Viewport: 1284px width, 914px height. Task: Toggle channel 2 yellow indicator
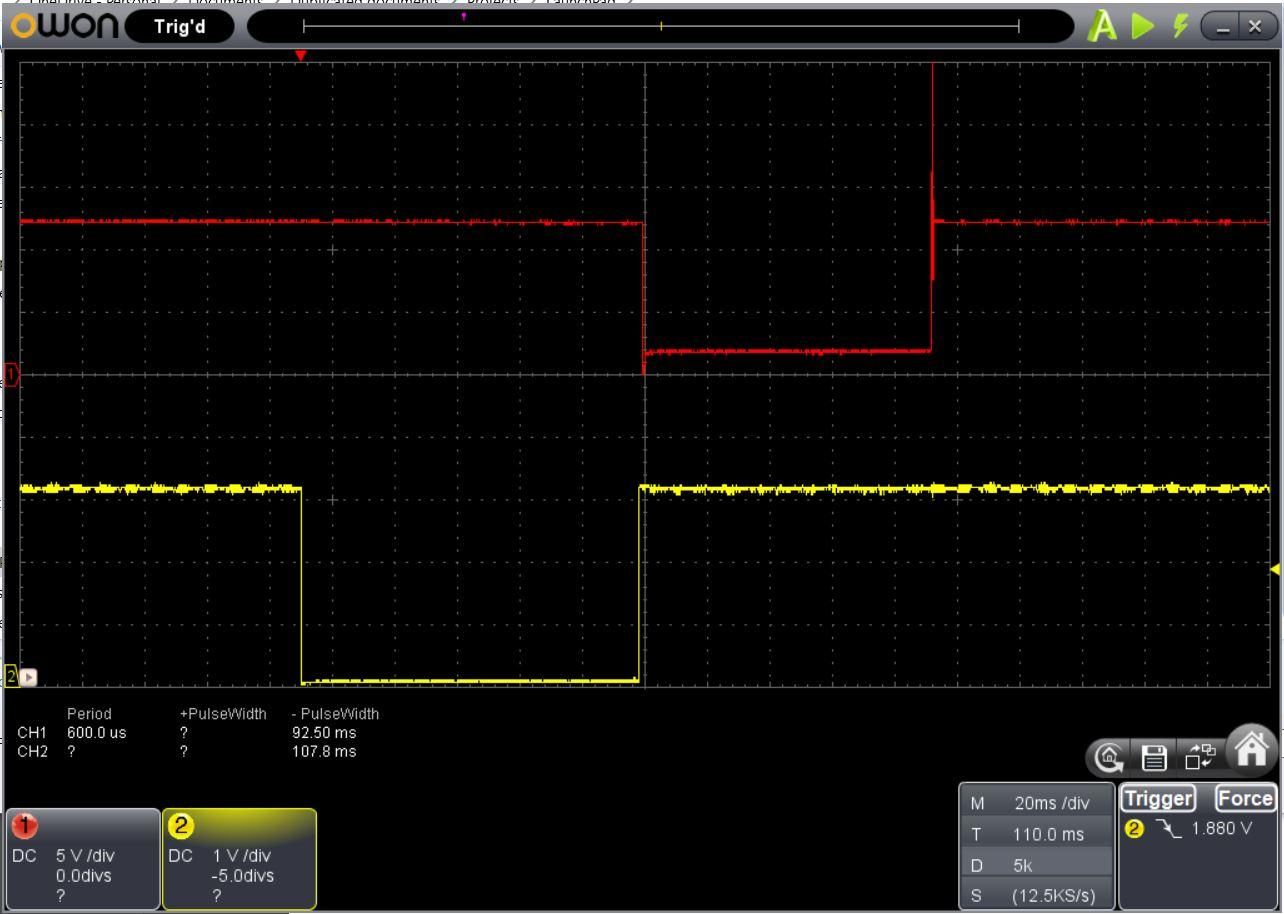(x=181, y=826)
